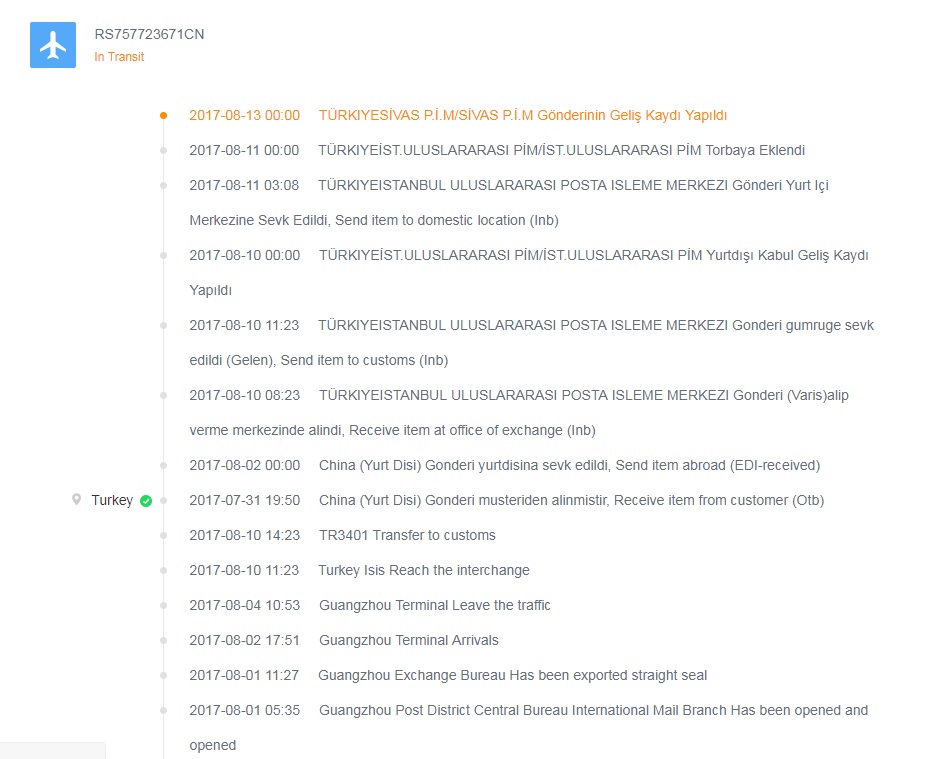Image resolution: width=935 pixels, height=759 pixels.
Task: Click the 2017-08-02 17:51 timestamp
Action: pos(244,640)
